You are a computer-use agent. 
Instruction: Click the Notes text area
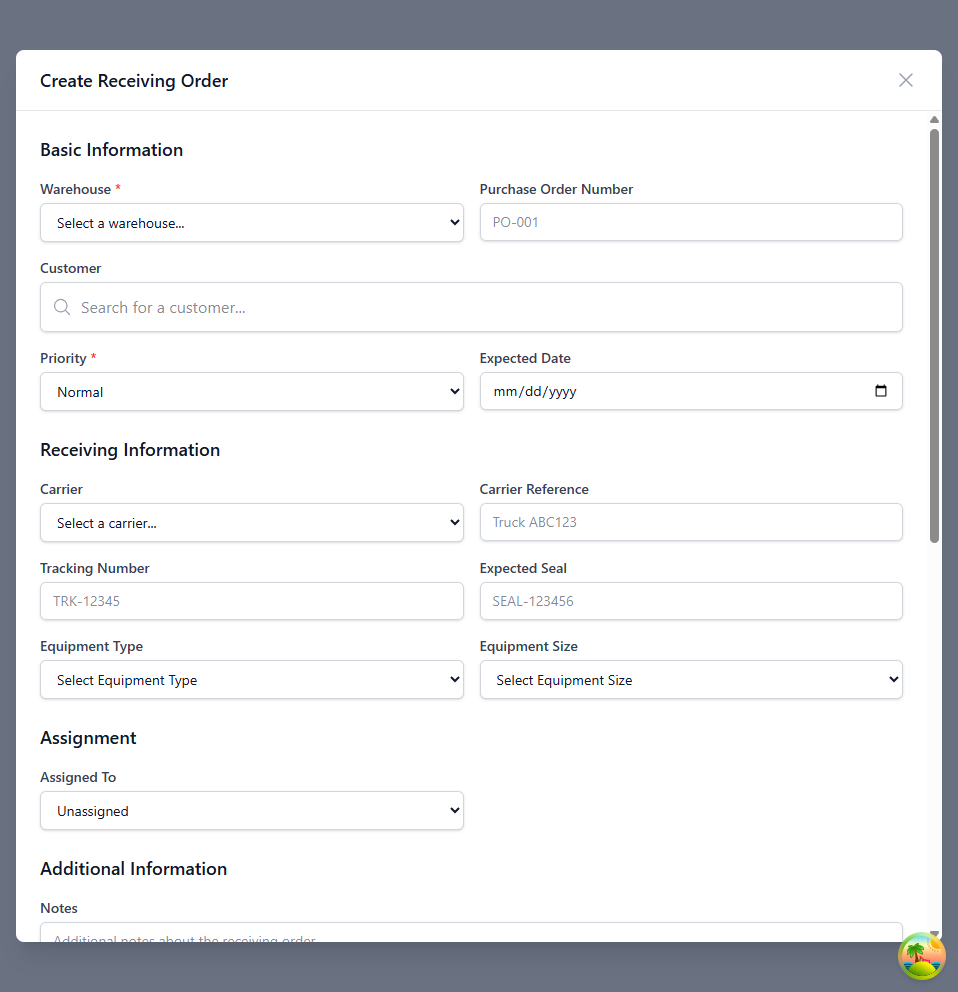pos(471,936)
